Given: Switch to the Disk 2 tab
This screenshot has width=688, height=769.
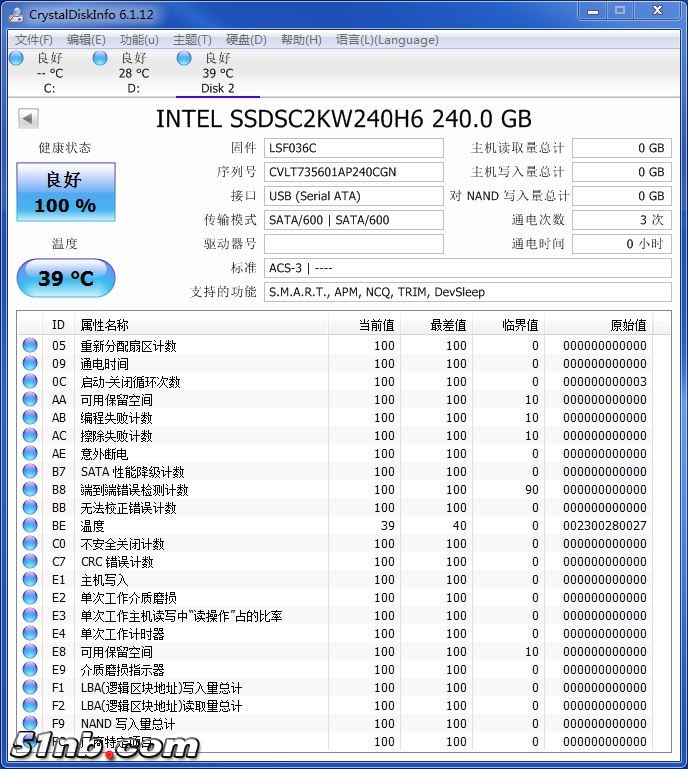Looking at the screenshot, I should tap(217, 74).
